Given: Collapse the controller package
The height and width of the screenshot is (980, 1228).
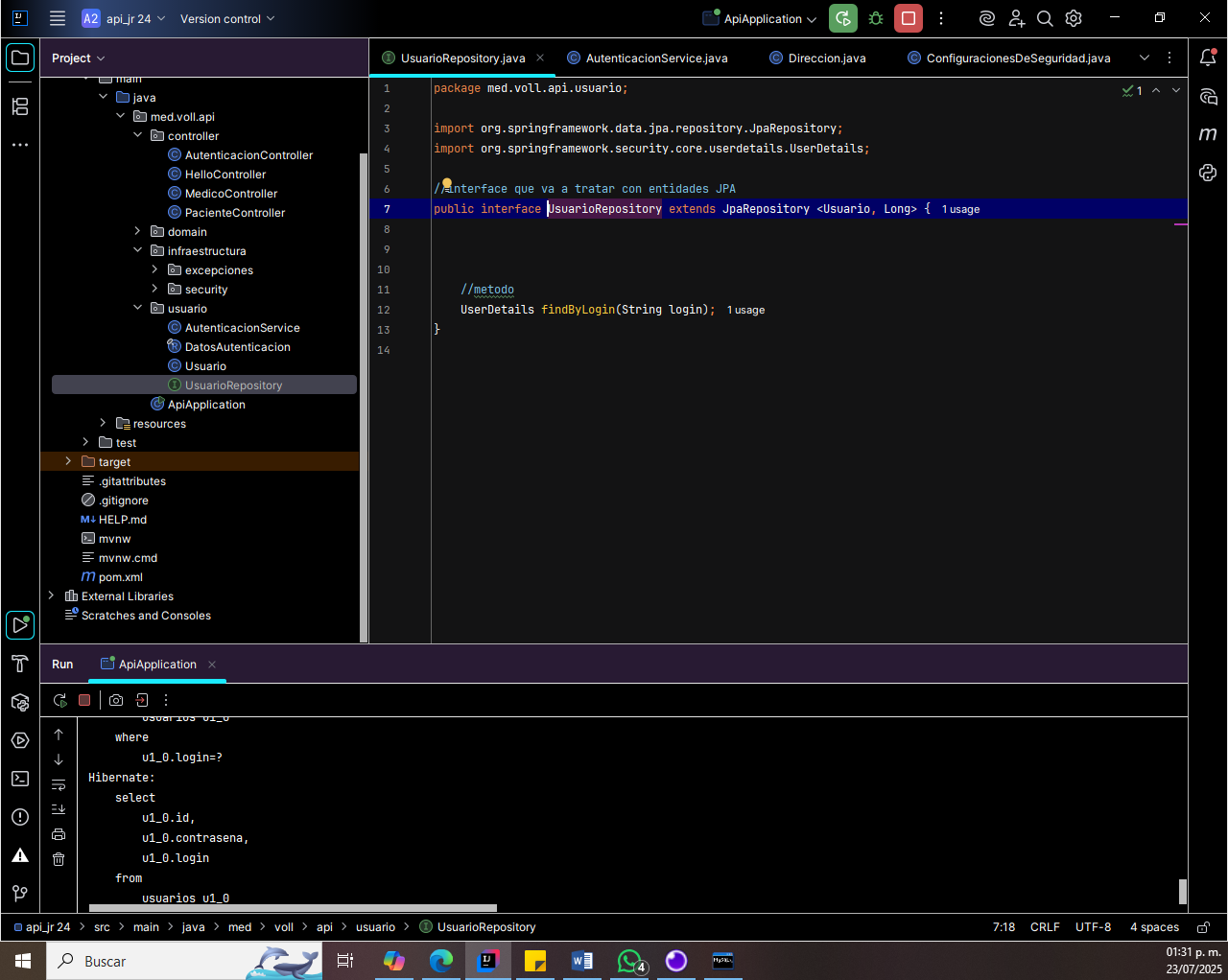Looking at the screenshot, I should tap(138, 135).
